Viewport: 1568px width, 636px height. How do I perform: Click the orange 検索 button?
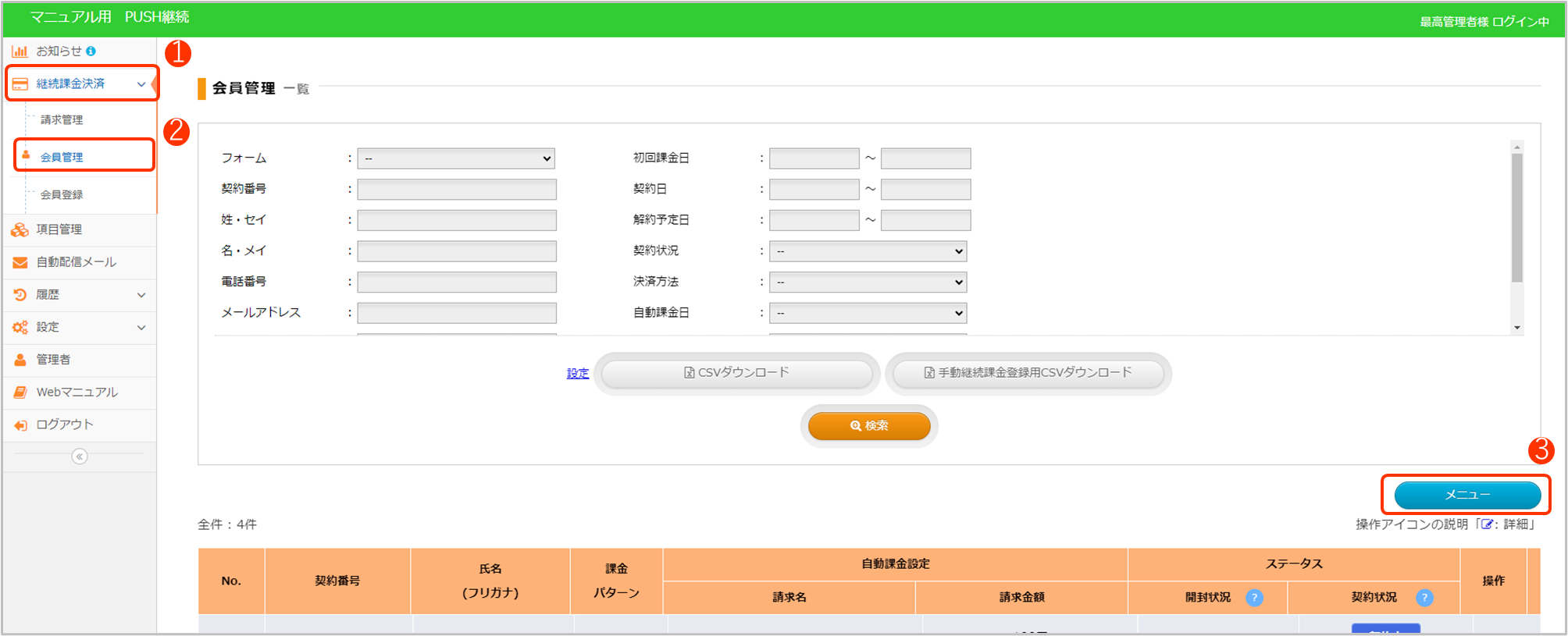pyautogui.click(x=869, y=426)
